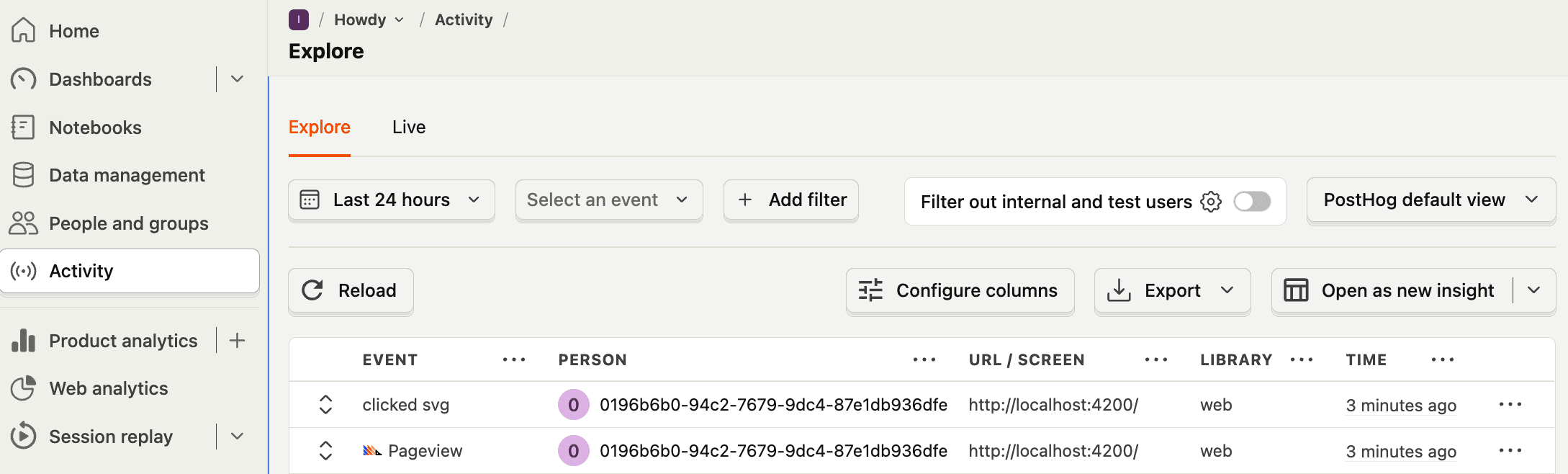Viewport: 1568px width, 474px height.
Task: Open the Last 24 hours date dropdown
Action: pyautogui.click(x=391, y=200)
